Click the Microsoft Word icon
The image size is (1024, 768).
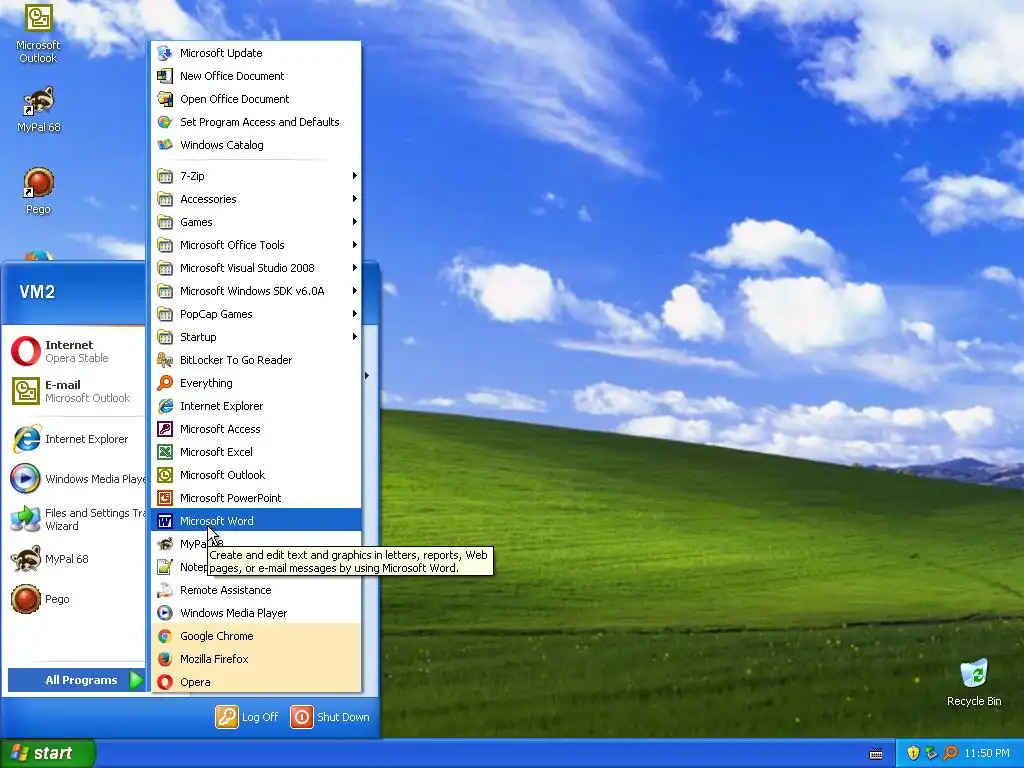[x=165, y=521]
